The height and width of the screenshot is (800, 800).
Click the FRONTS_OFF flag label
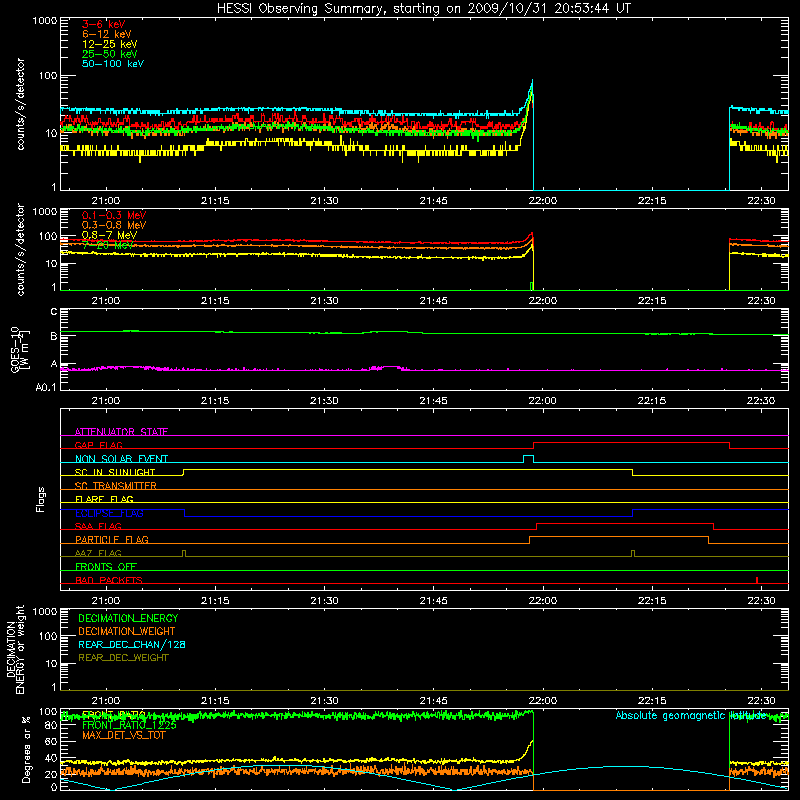(x=106, y=566)
